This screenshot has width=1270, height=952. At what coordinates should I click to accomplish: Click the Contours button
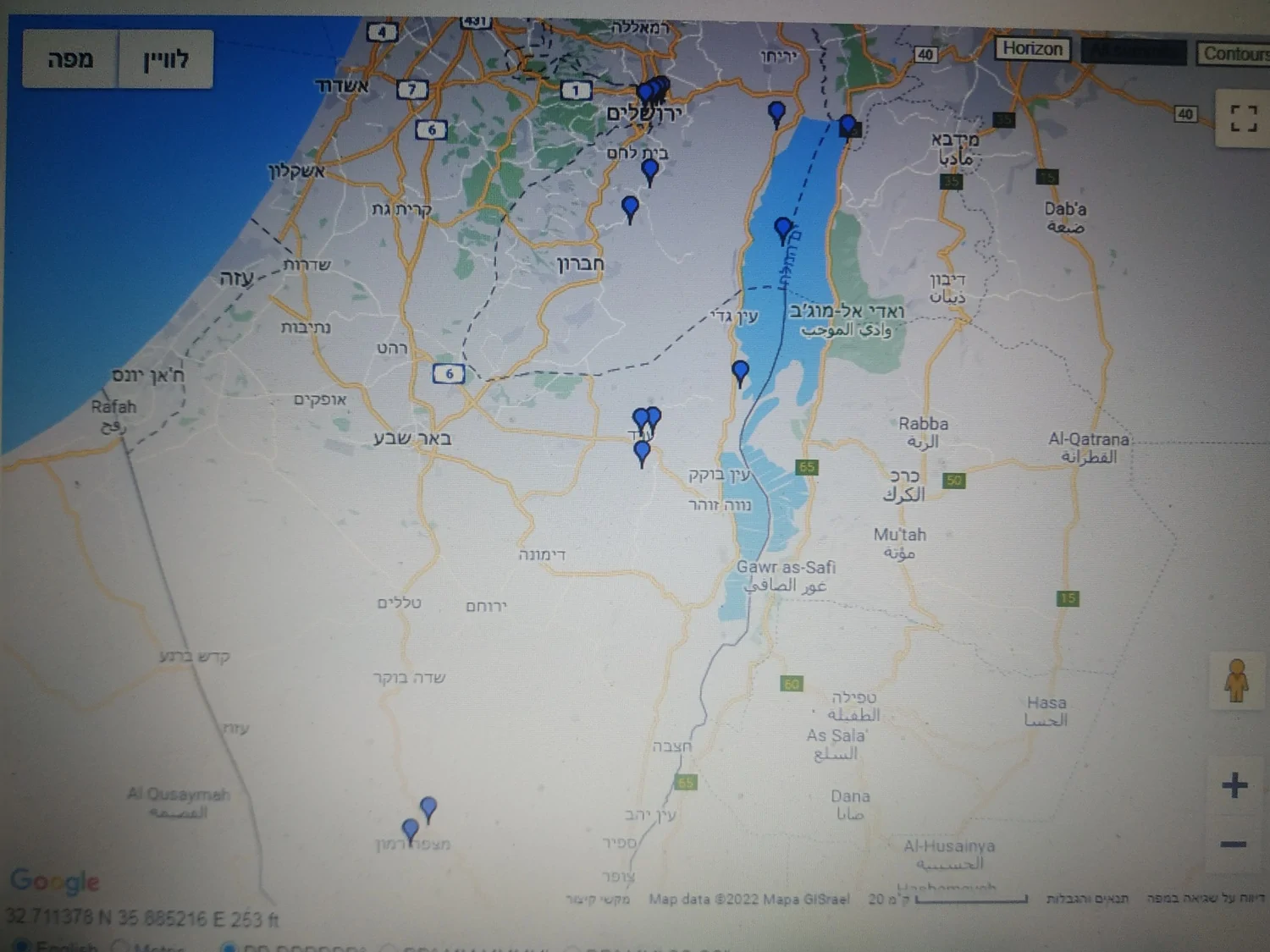1234,53
